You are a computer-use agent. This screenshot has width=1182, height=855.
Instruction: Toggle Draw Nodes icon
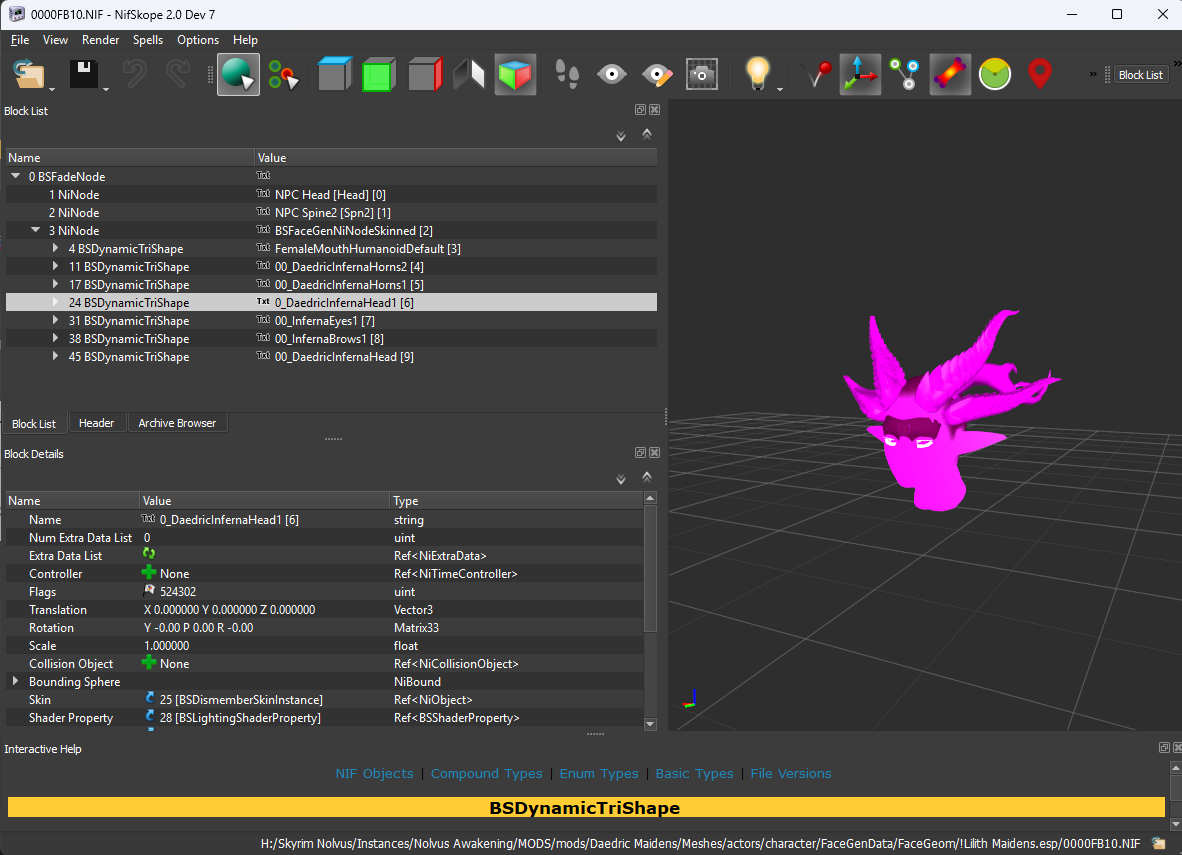point(905,75)
